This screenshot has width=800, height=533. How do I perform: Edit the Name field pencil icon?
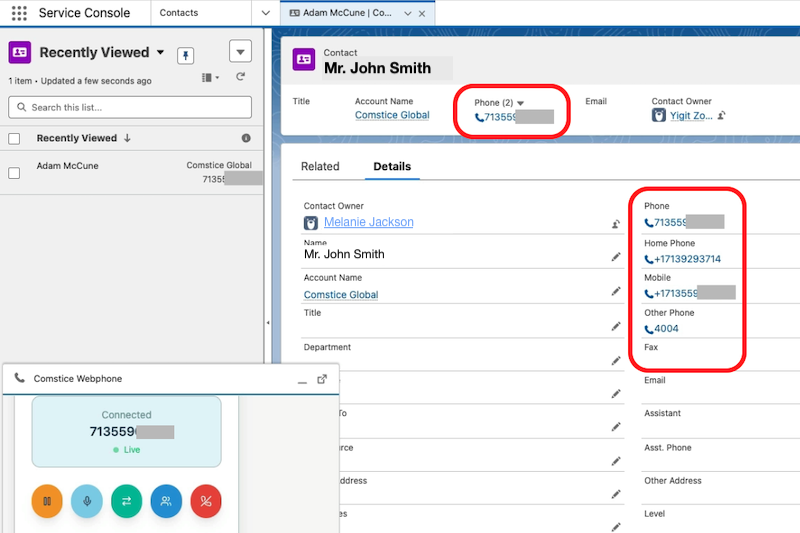coord(616,257)
